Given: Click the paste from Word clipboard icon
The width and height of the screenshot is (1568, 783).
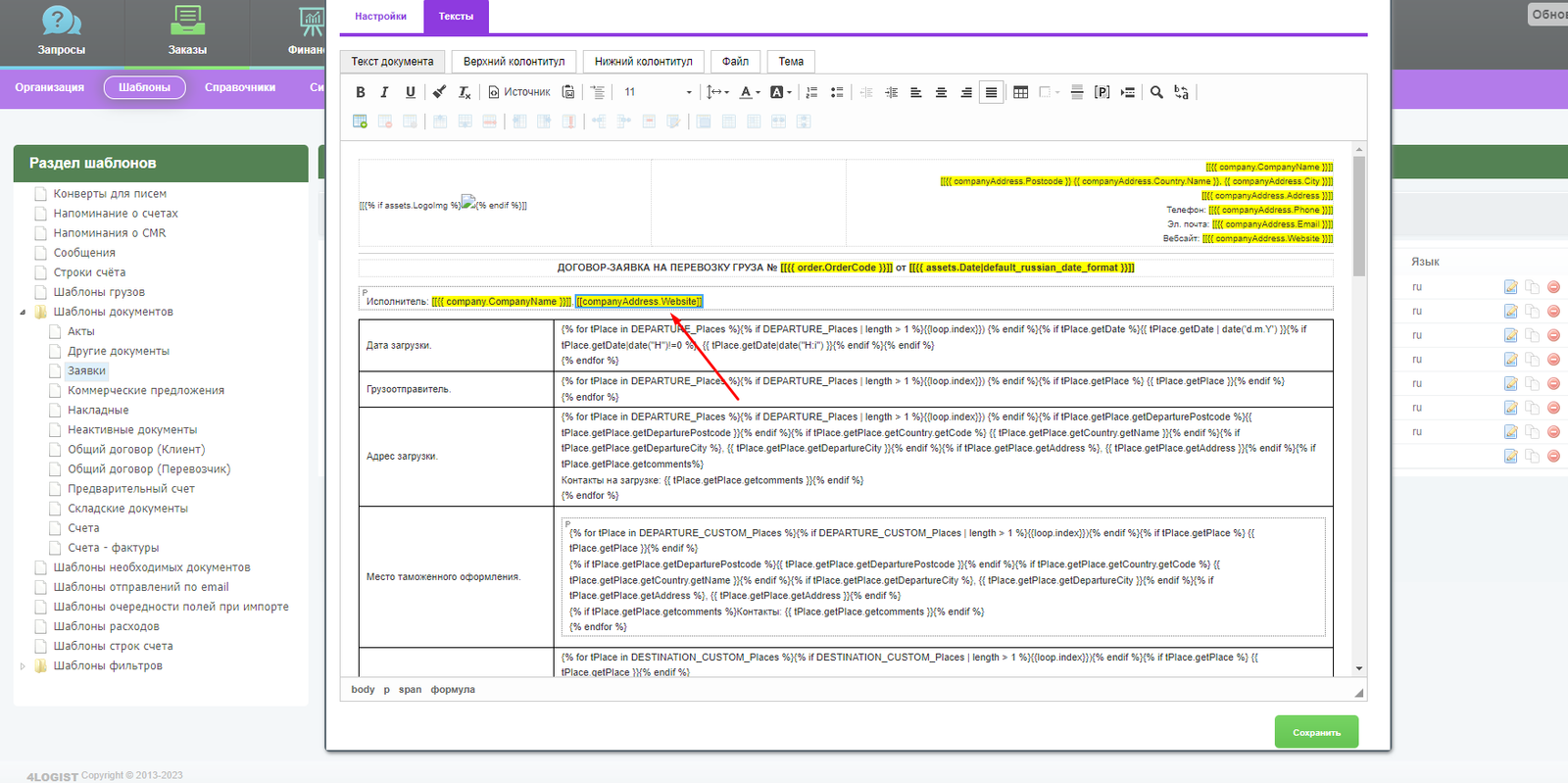Looking at the screenshot, I should 568,92.
